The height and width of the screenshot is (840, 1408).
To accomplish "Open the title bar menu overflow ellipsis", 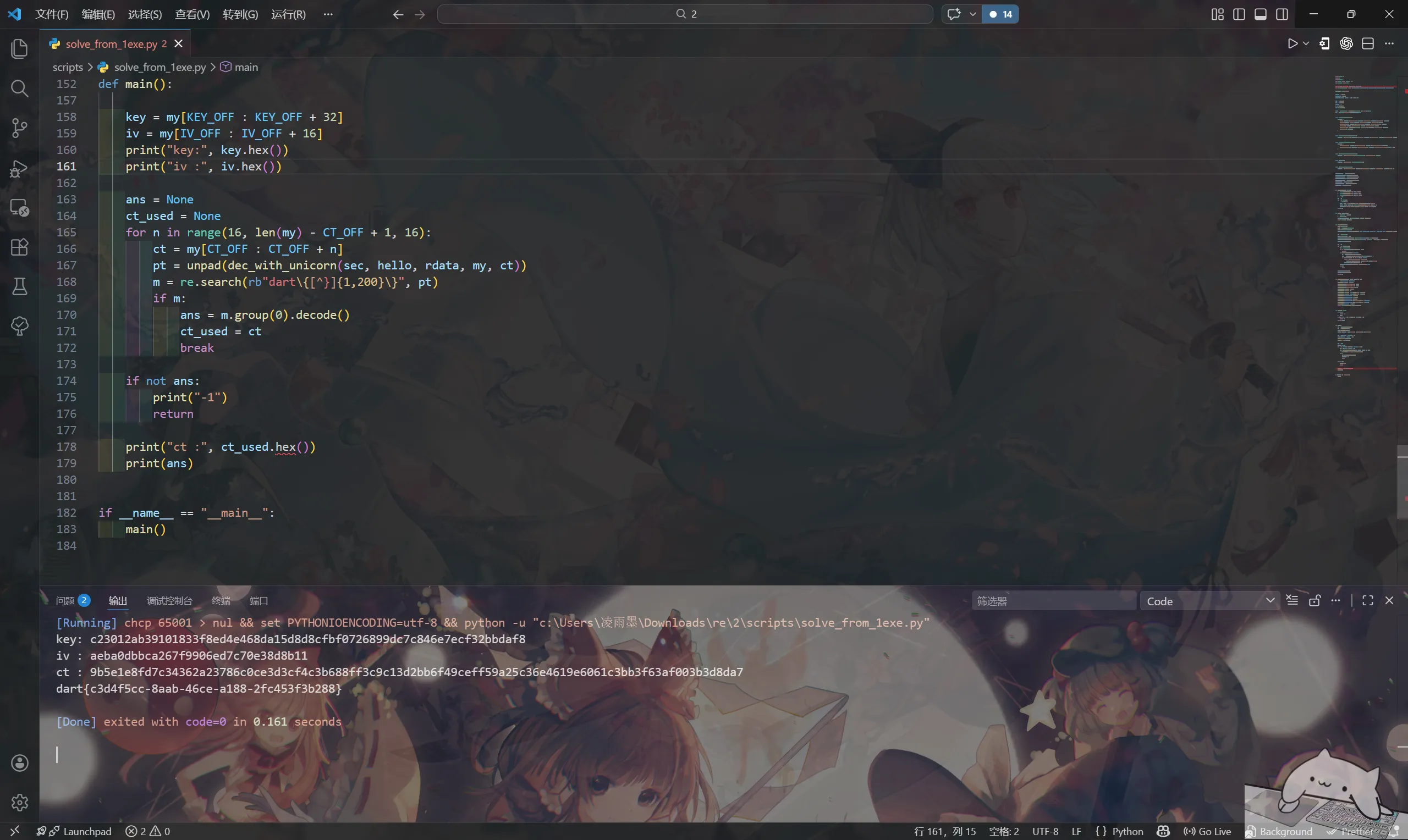I will click(328, 14).
